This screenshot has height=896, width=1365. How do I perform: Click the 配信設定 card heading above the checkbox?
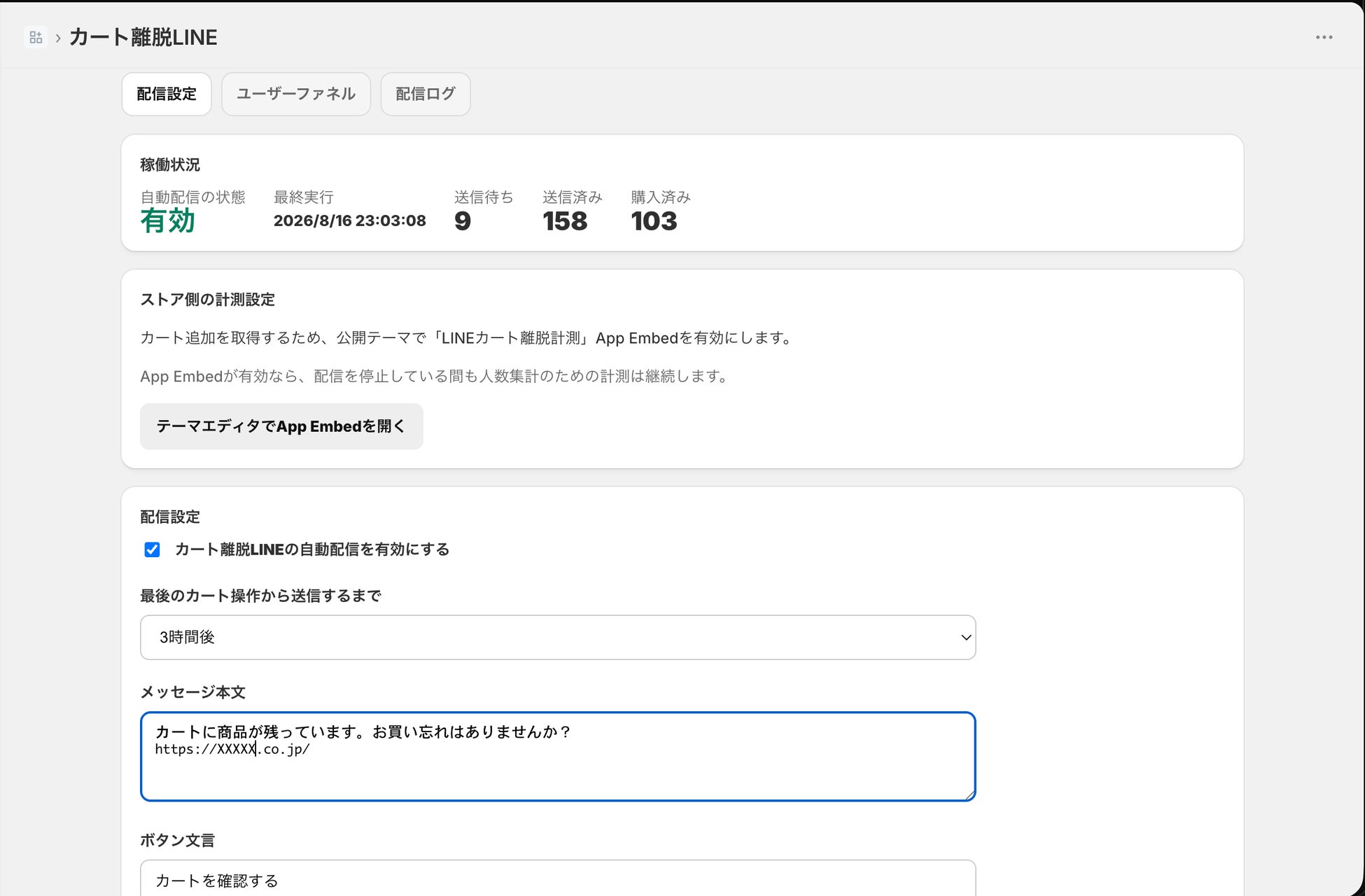[x=170, y=517]
